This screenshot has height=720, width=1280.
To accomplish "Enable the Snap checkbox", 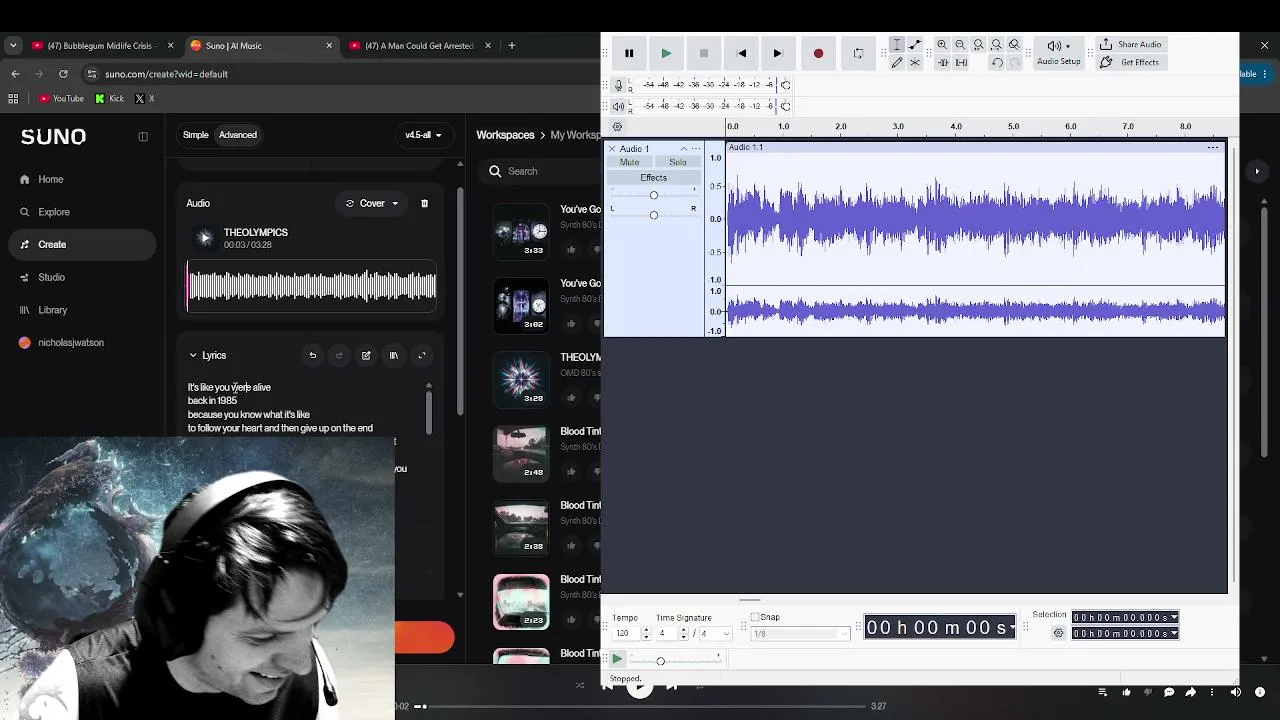I will [755, 617].
